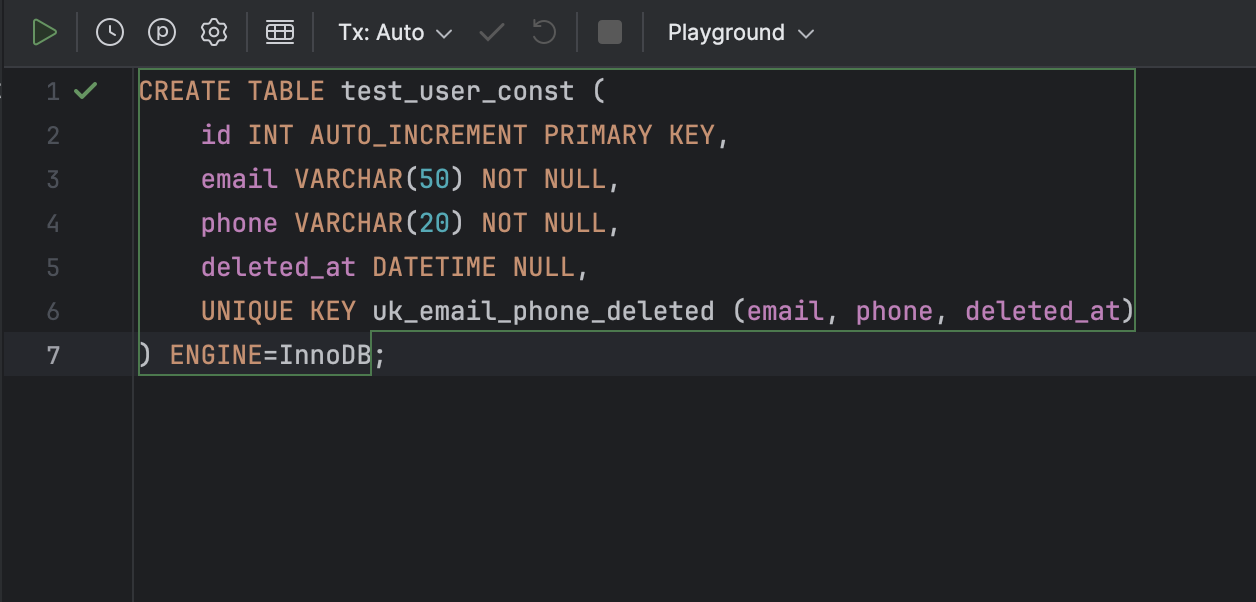The image size is (1256, 602).
Task: Click the deleted_at column on line 5
Action: 279,267
